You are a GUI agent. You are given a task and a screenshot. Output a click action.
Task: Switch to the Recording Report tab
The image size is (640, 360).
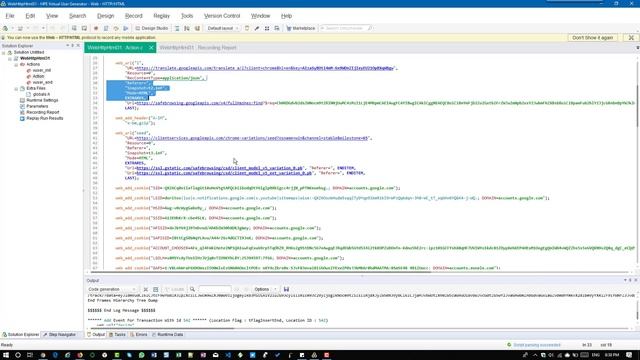pyautogui.click(x=198, y=48)
